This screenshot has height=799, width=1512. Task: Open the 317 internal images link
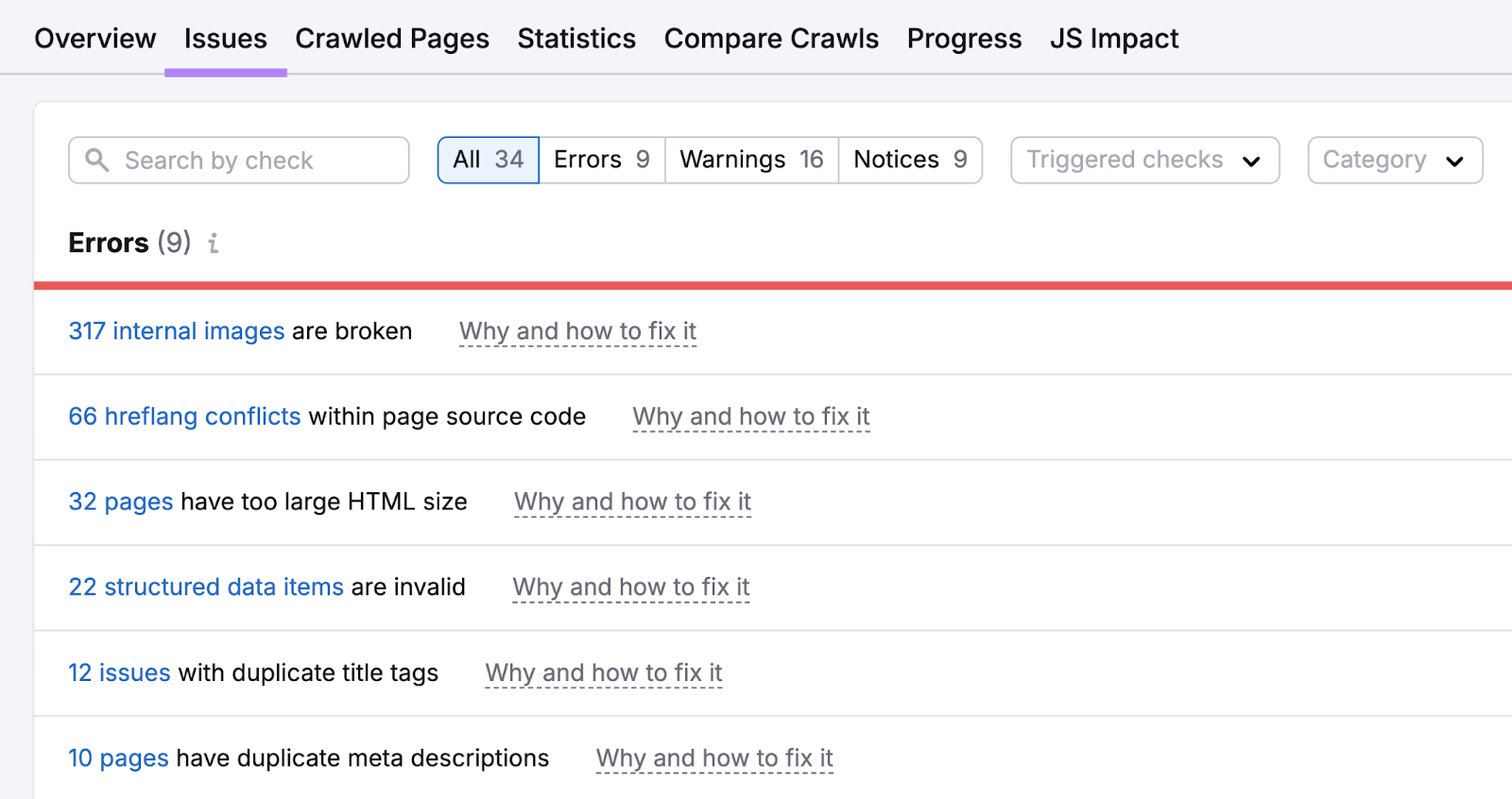click(176, 331)
